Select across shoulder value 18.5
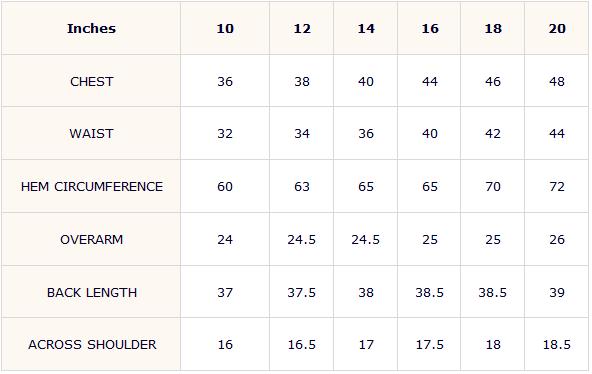The height and width of the screenshot is (374, 592). pyautogui.click(x=557, y=345)
